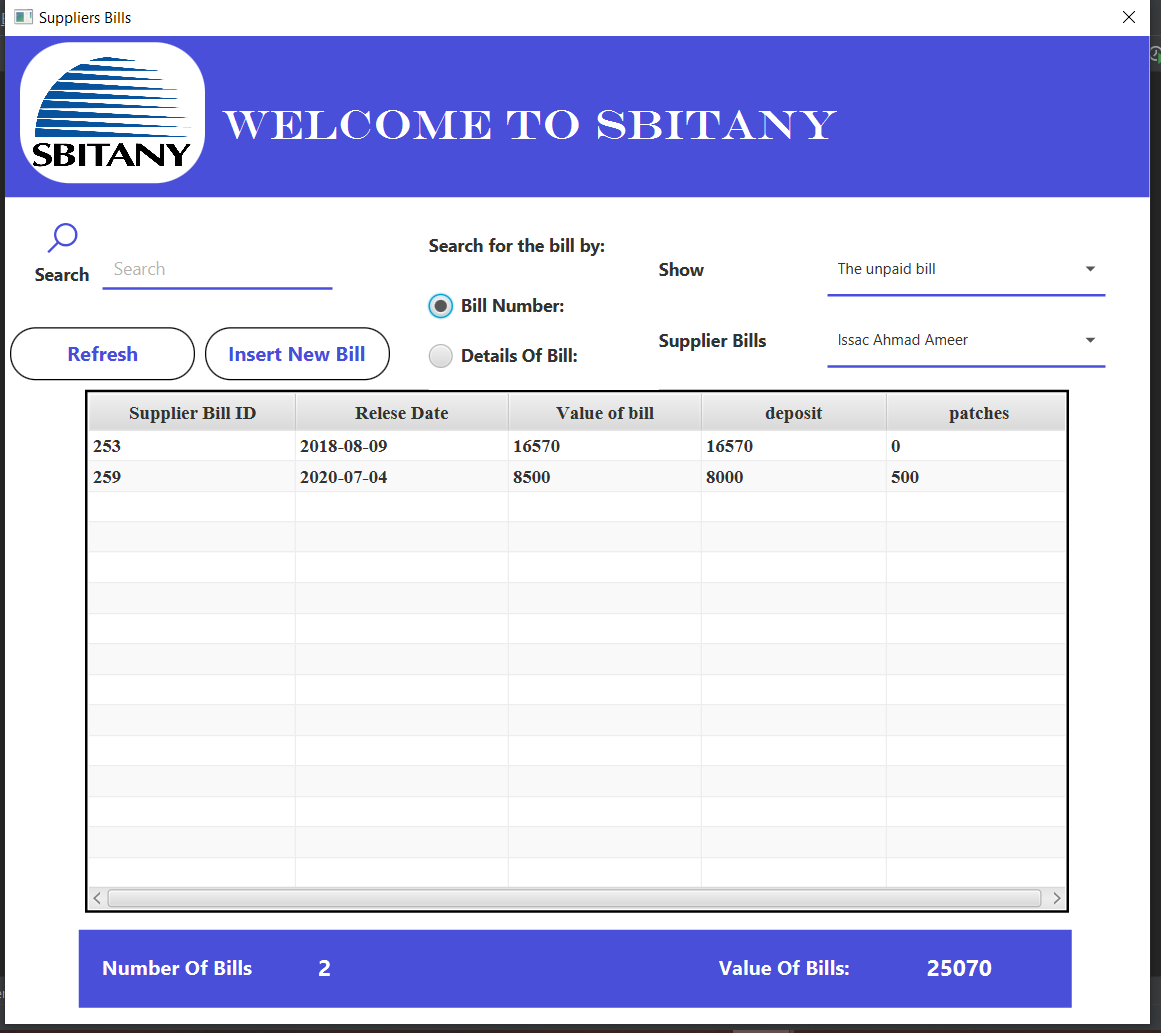
Task: Click table scrollbar right arrow
Action: click(x=1057, y=898)
